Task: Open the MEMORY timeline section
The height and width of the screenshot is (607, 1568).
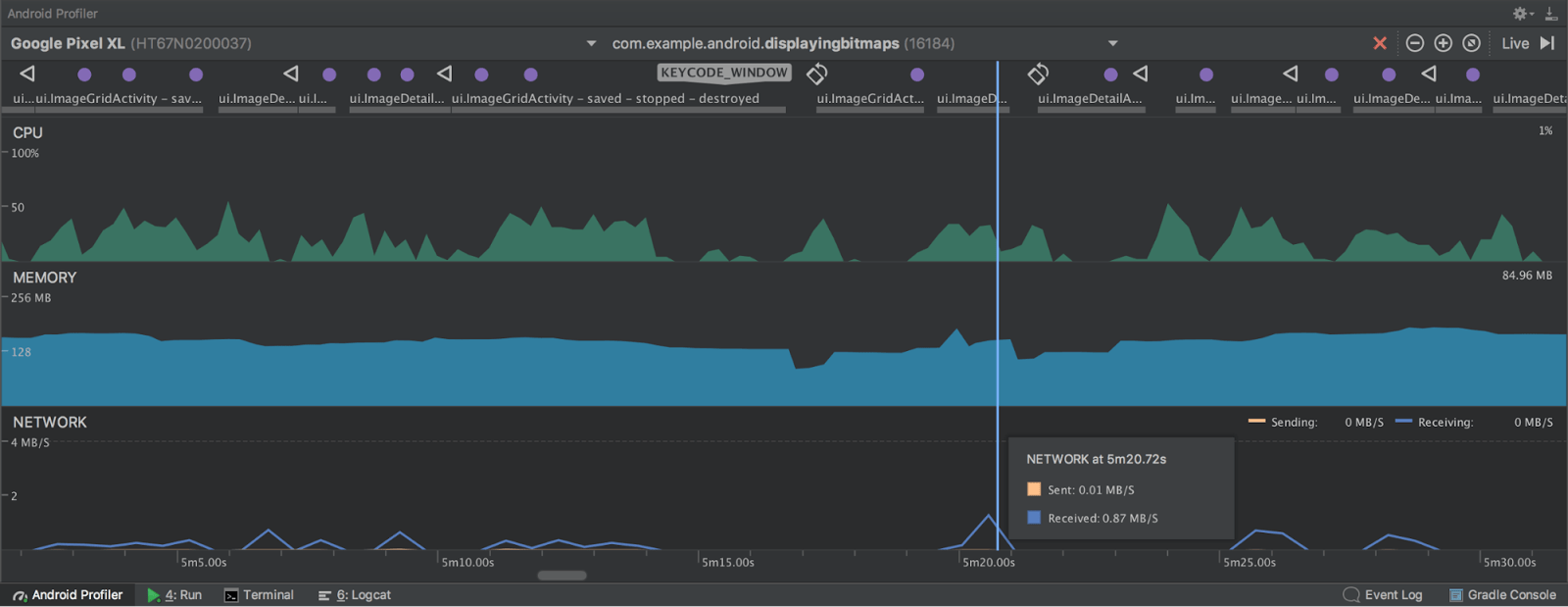Action: 784,334
